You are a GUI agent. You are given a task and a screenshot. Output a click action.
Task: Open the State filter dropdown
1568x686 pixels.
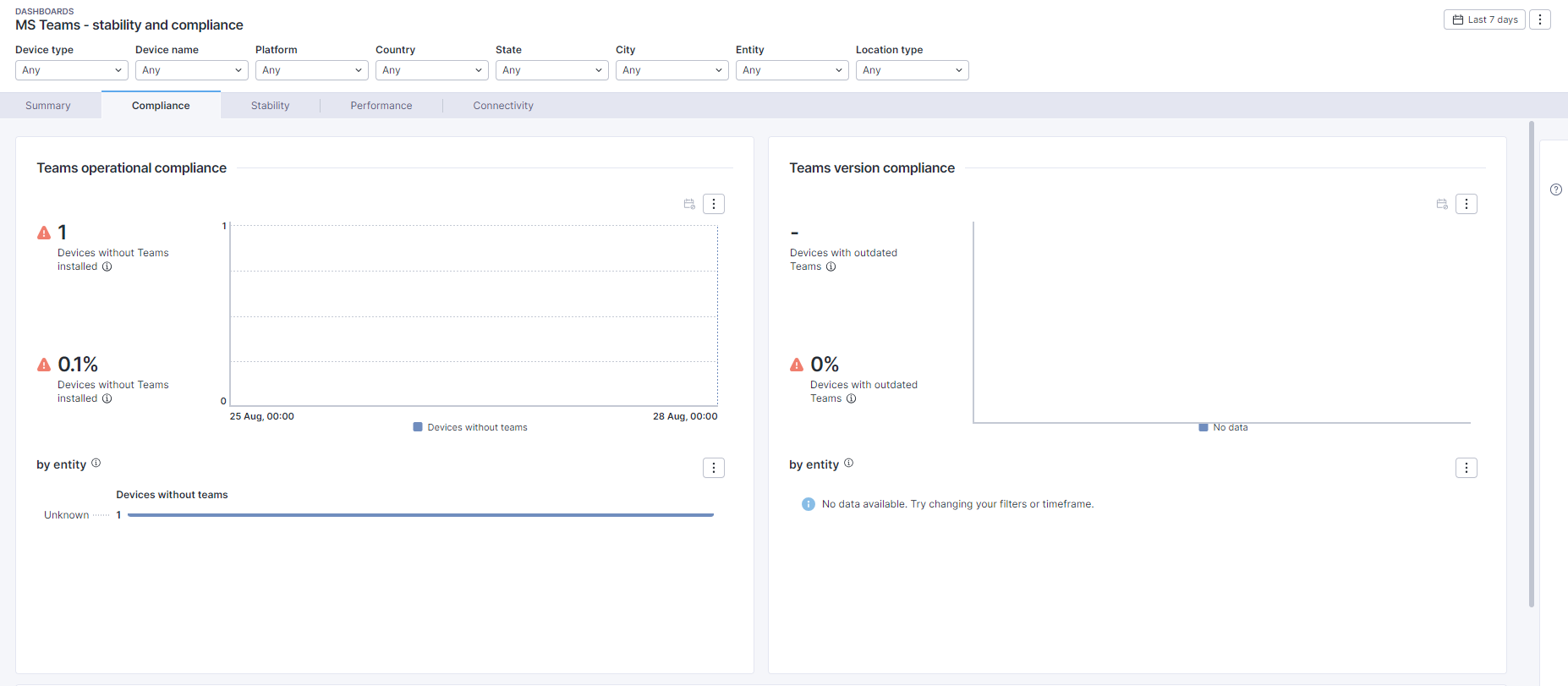click(552, 70)
